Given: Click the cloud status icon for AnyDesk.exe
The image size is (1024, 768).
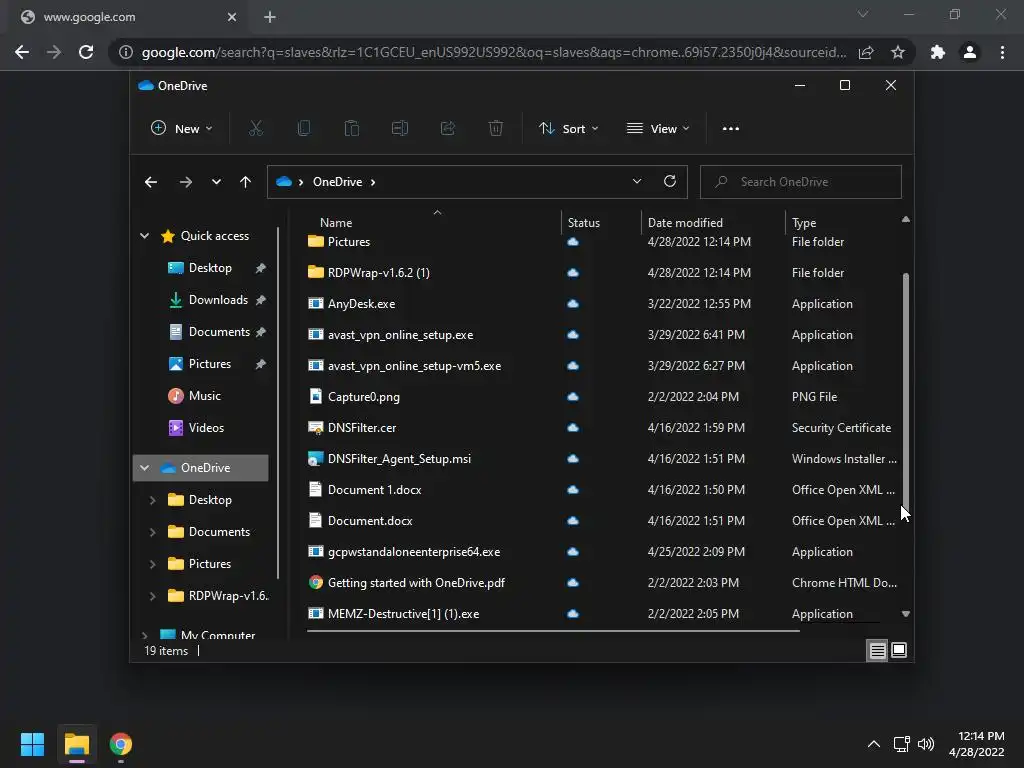Looking at the screenshot, I should point(573,304).
